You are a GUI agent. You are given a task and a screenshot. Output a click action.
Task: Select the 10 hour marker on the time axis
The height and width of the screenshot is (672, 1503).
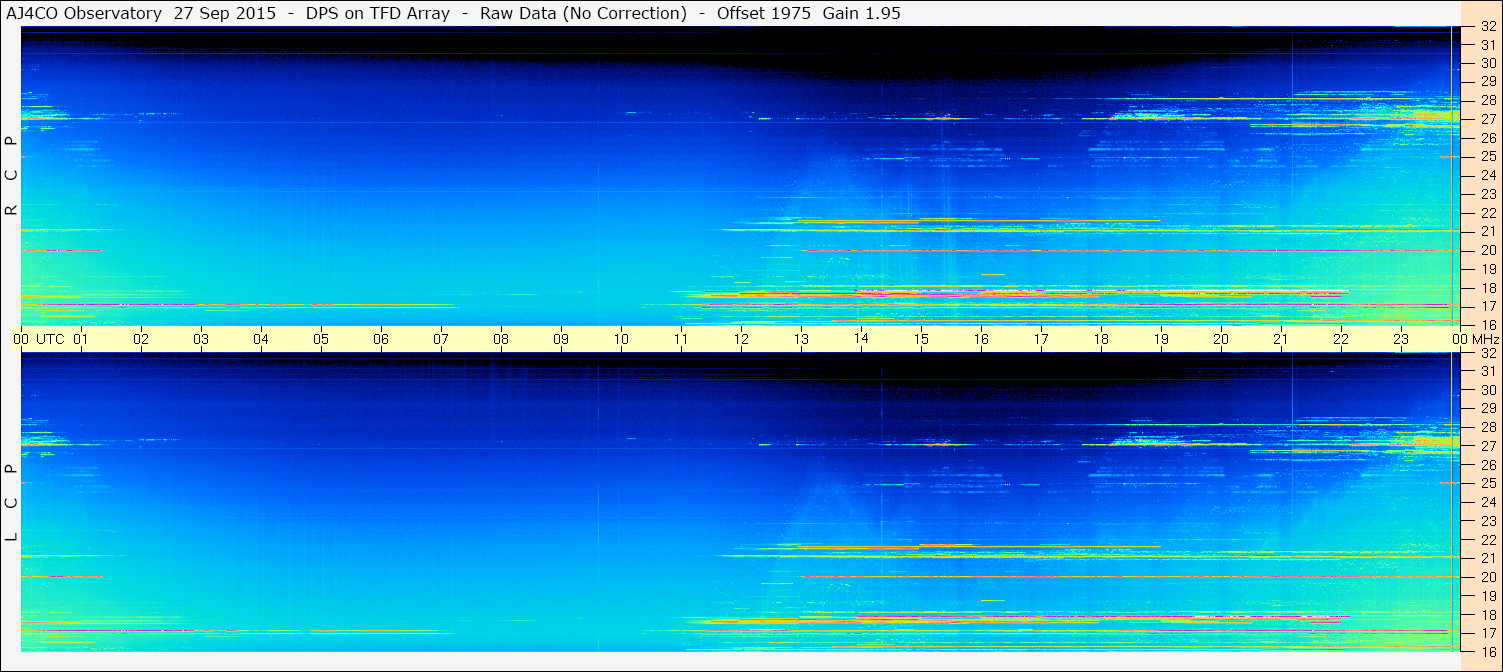[621, 339]
